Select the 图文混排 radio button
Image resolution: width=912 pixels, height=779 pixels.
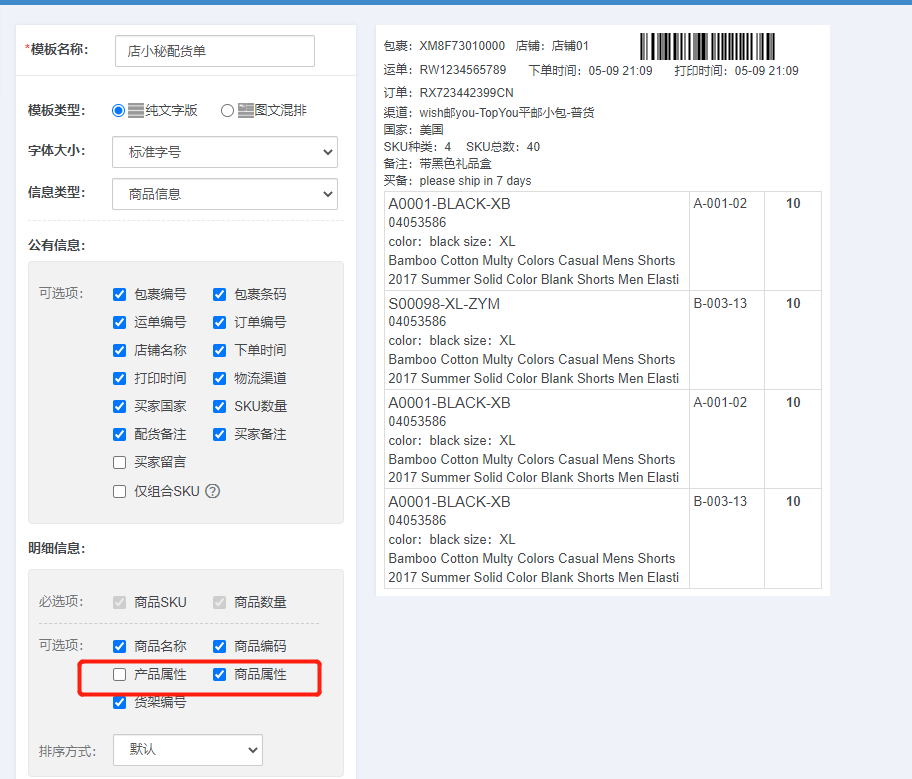[227, 111]
